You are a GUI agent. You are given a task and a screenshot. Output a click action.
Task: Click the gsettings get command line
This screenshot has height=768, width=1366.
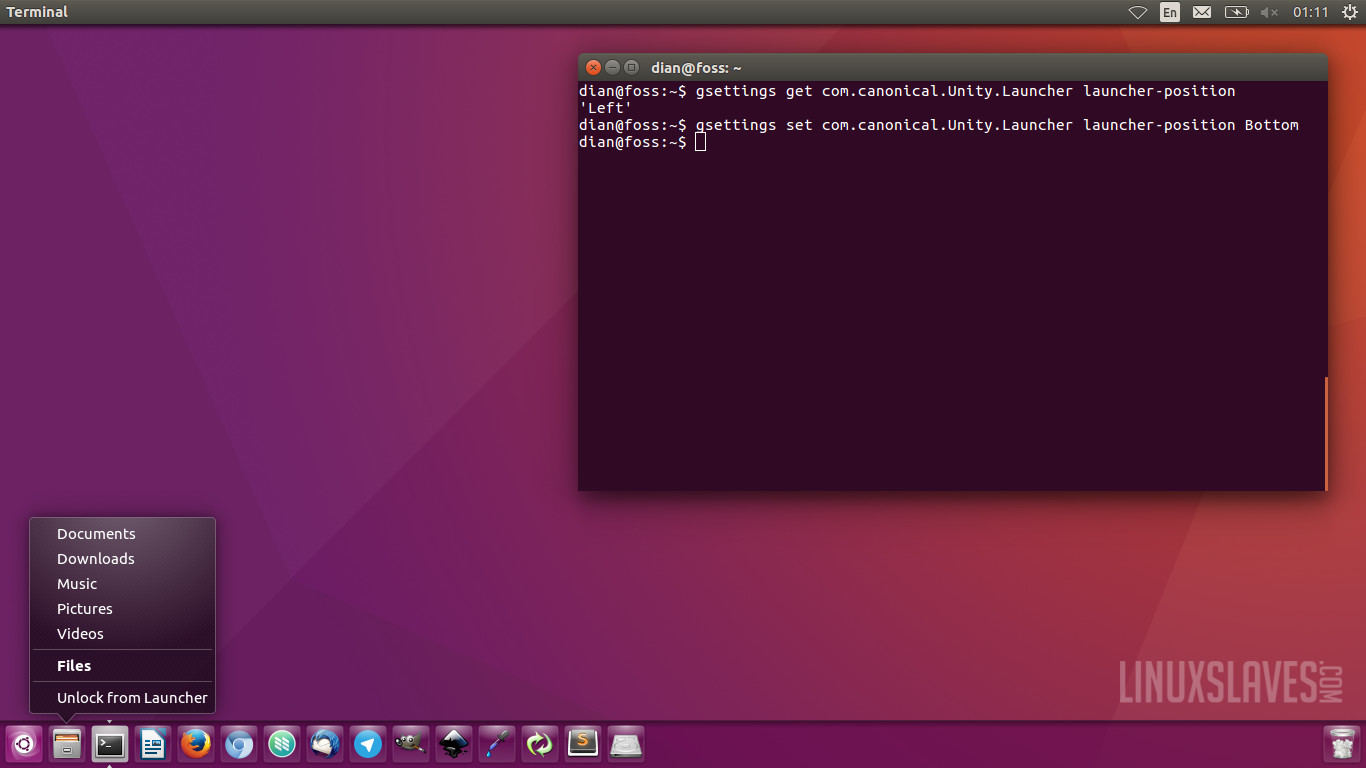907,91
